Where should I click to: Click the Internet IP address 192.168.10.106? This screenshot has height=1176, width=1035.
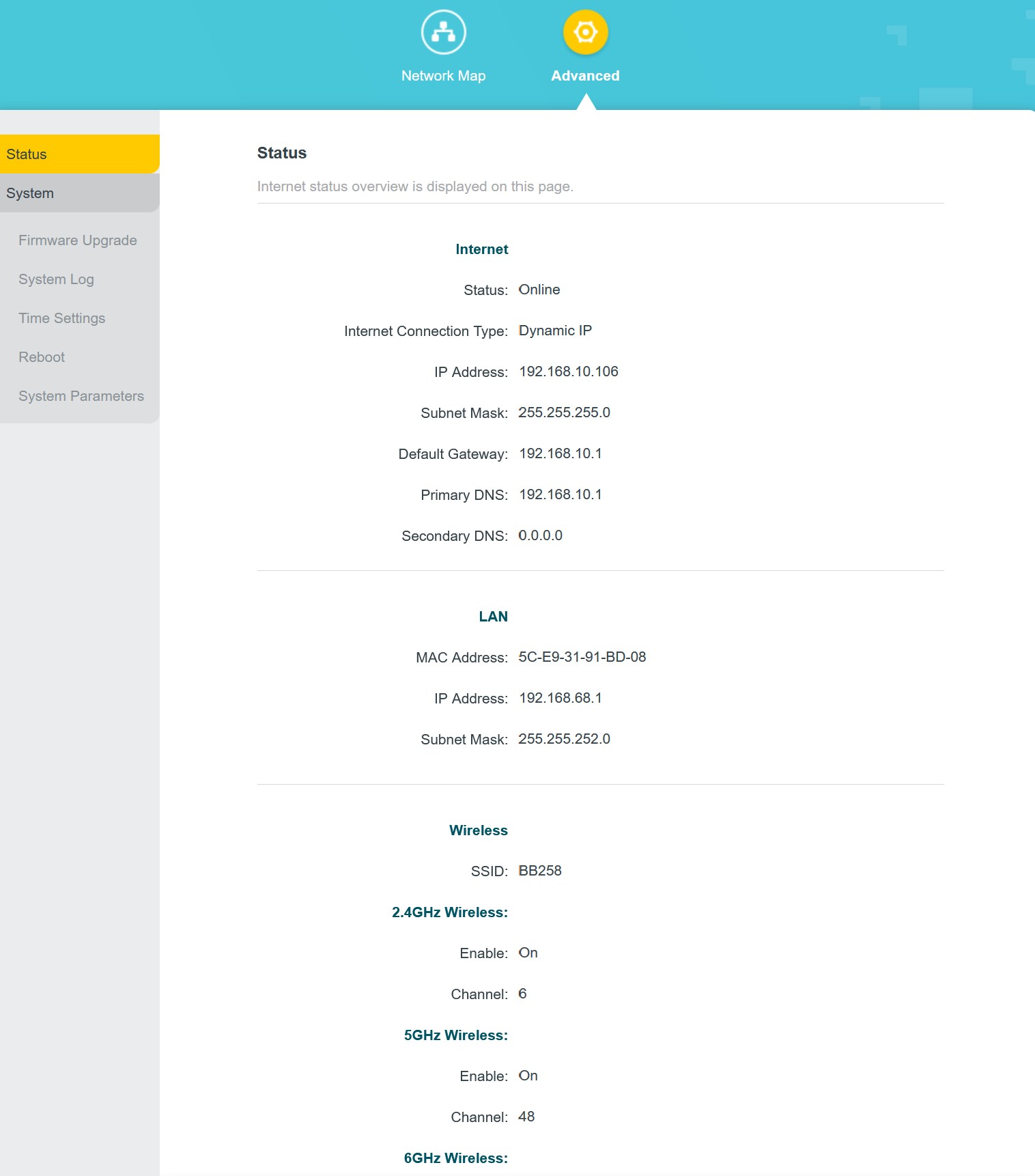point(569,372)
